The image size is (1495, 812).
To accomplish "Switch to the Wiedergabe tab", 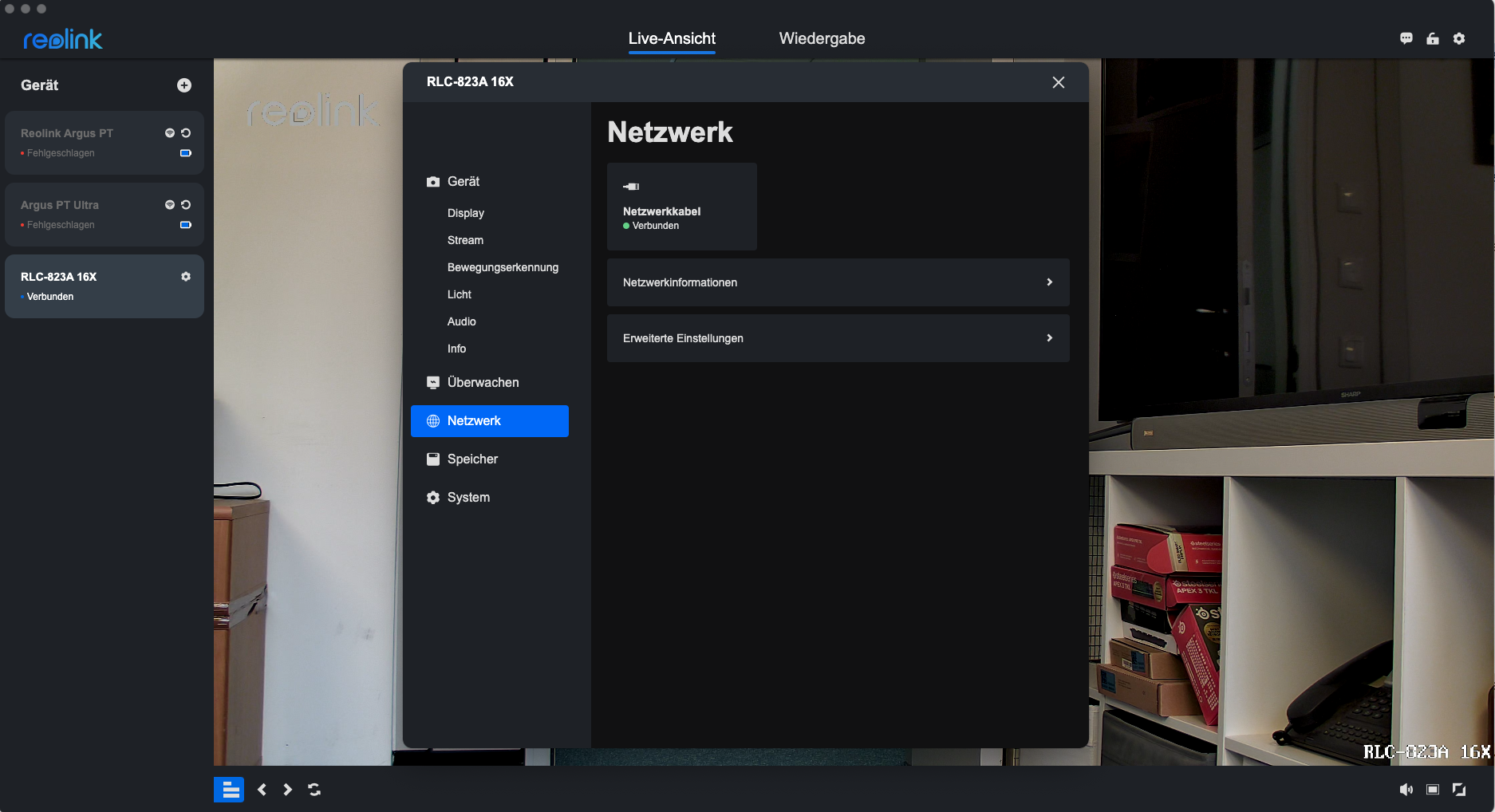I will point(822,38).
